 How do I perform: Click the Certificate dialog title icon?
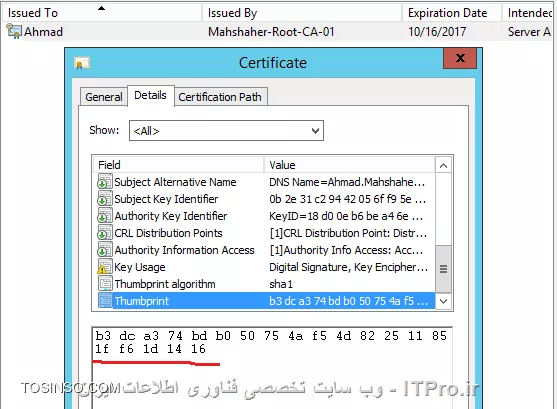pyautogui.click(x=82, y=63)
